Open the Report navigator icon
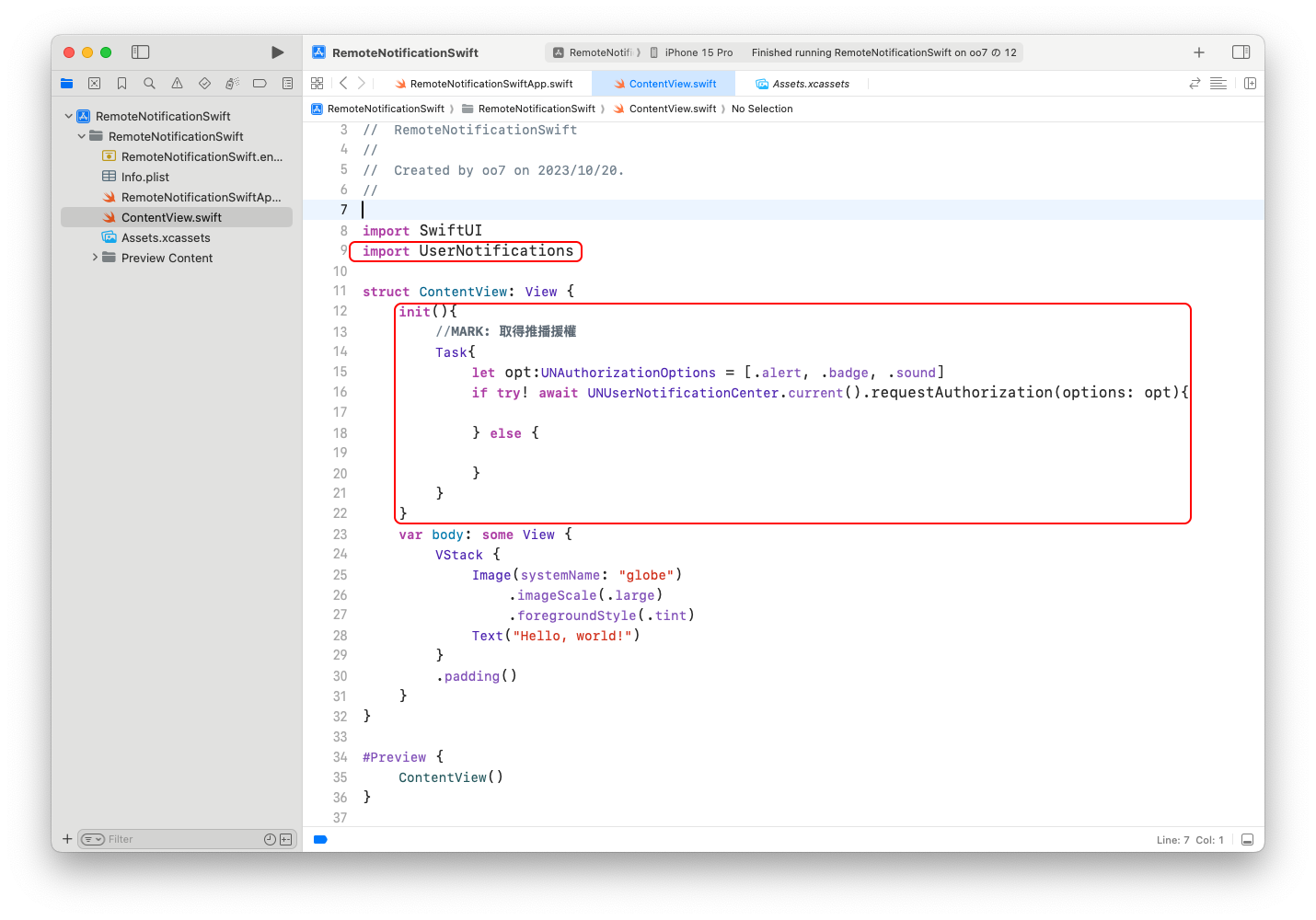1316x920 pixels. point(287,84)
